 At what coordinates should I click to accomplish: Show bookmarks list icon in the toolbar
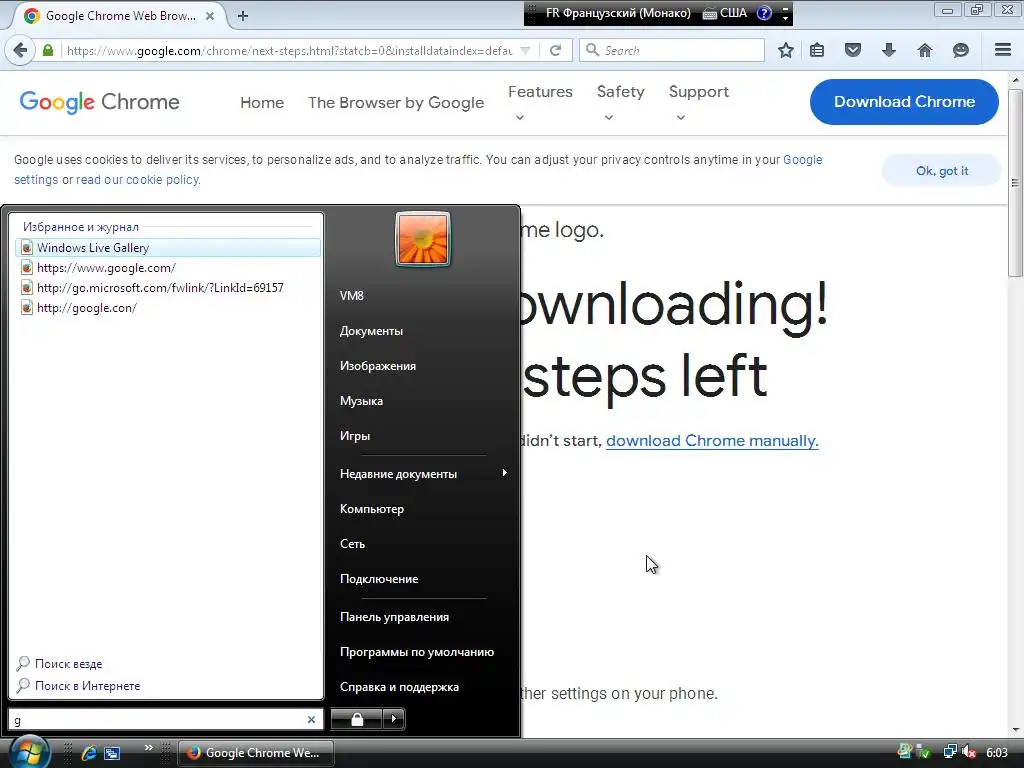coord(817,50)
